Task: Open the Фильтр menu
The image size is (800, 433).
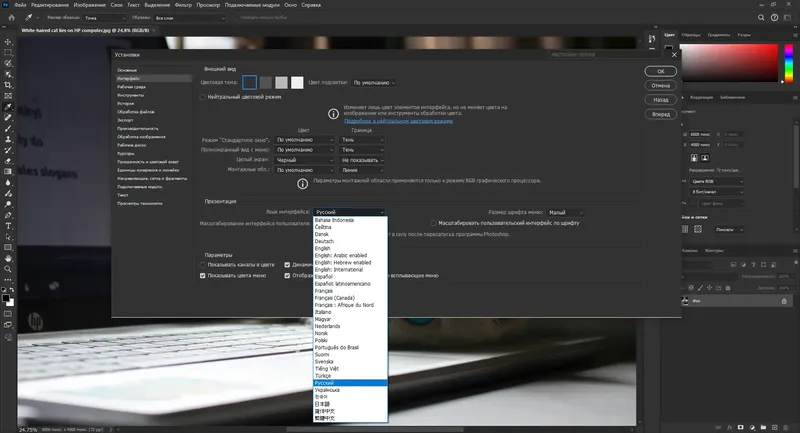Action: [x=183, y=5]
